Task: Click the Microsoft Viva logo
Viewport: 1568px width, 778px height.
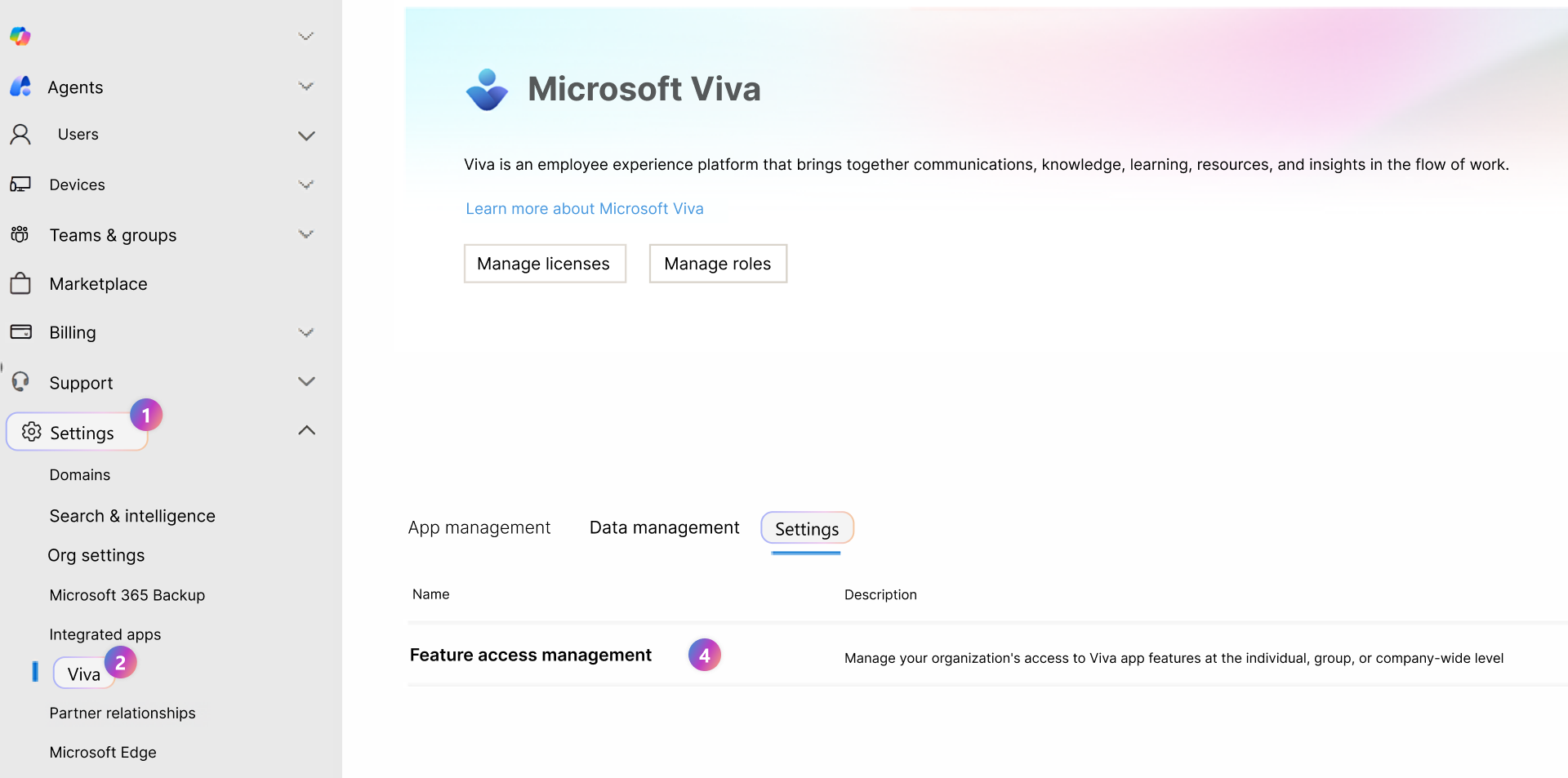Action: [x=486, y=90]
